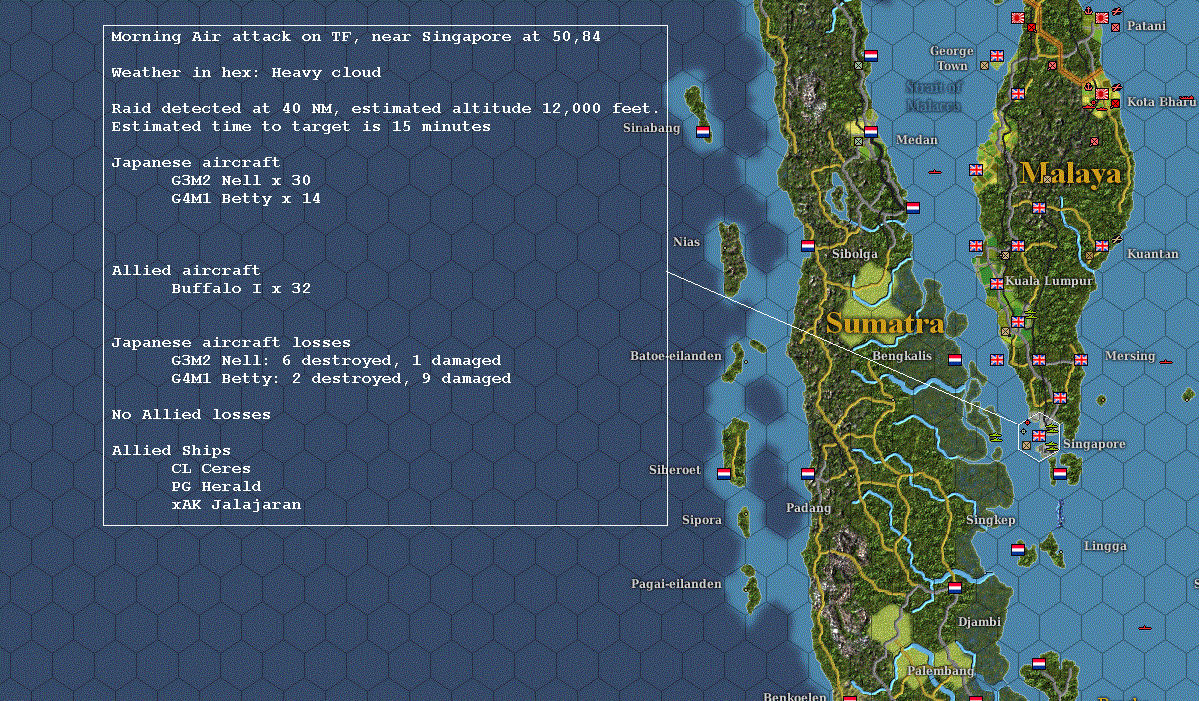Click the British flag beneath the Malaya label
Image resolution: width=1199 pixels, height=701 pixels.
pyautogui.click(x=1038, y=208)
